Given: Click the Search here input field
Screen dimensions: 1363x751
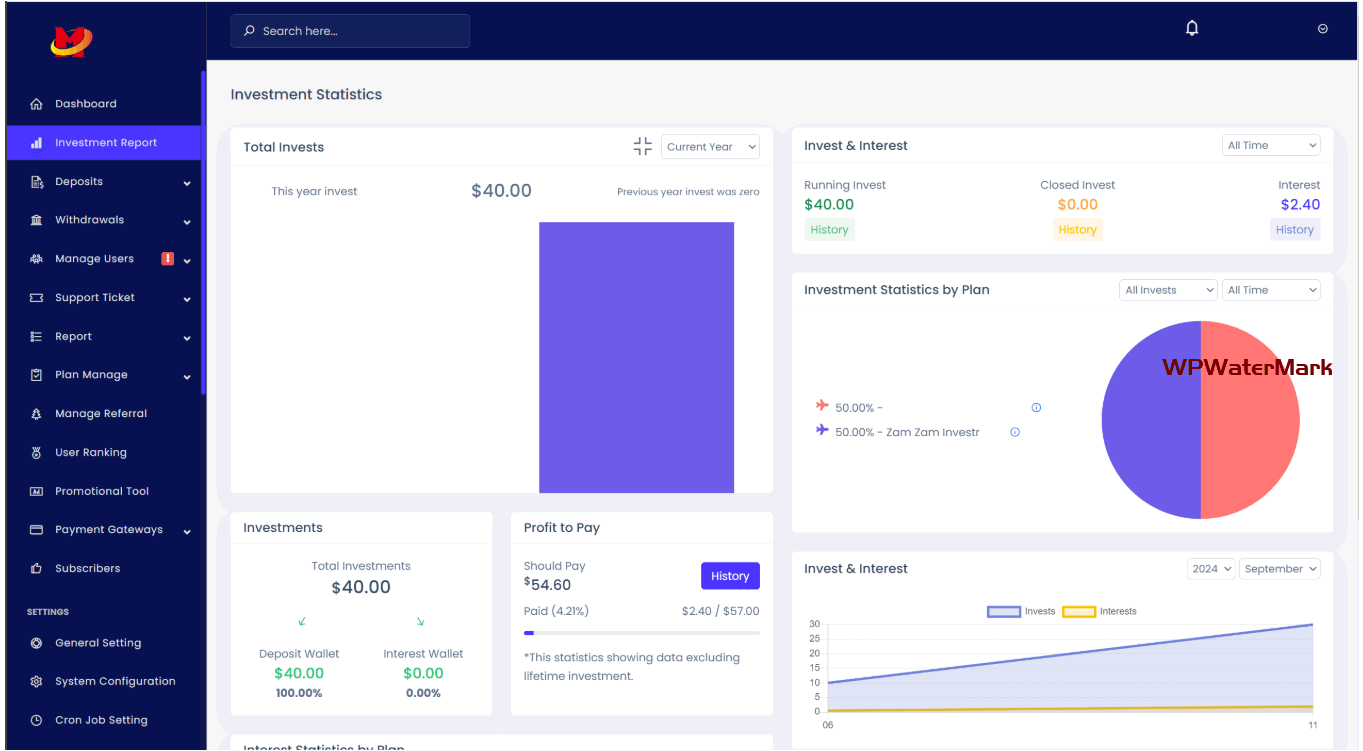Looking at the screenshot, I should tap(350, 31).
